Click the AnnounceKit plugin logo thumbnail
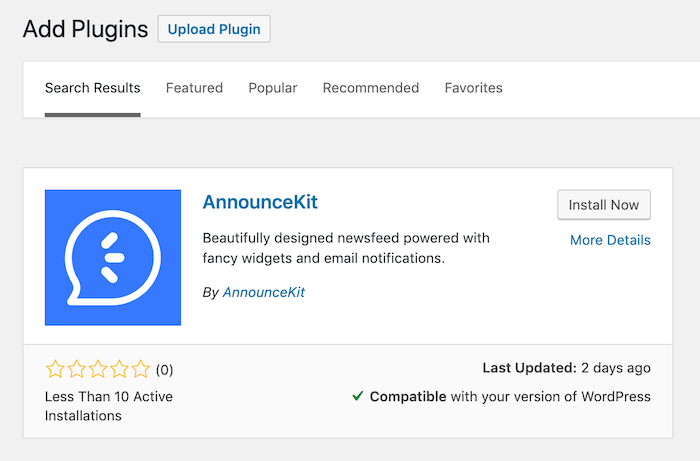Screen dimensions: 700x461 [x=113, y=257]
